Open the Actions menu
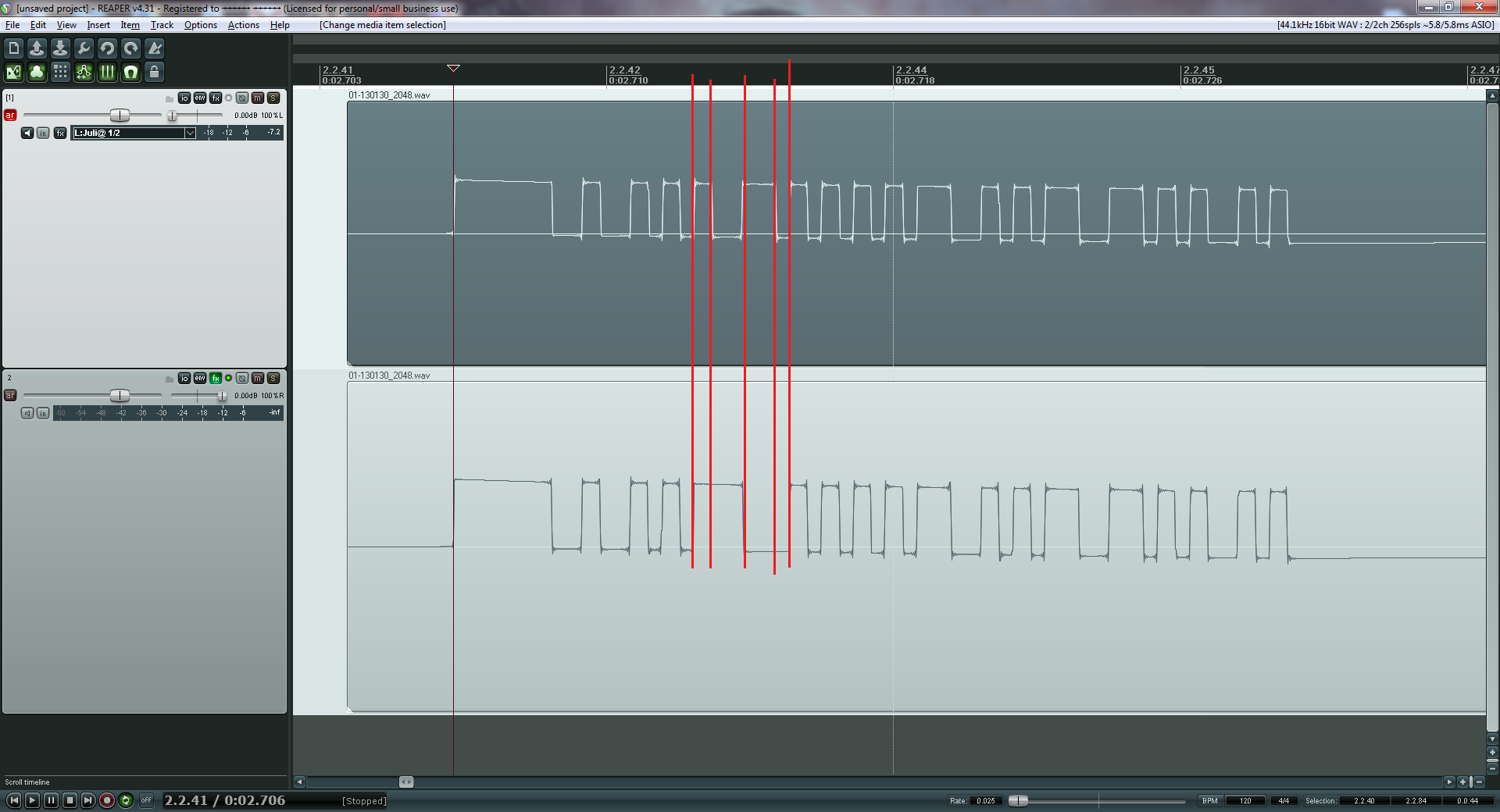Viewport: 1500px width, 812px height. (x=244, y=25)
